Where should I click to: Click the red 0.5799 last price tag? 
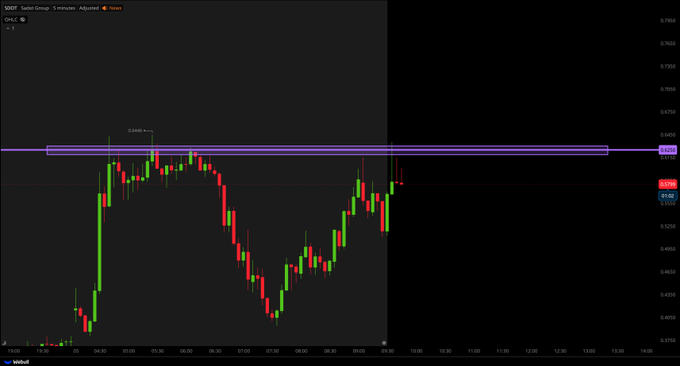click(x=667, y=184)
